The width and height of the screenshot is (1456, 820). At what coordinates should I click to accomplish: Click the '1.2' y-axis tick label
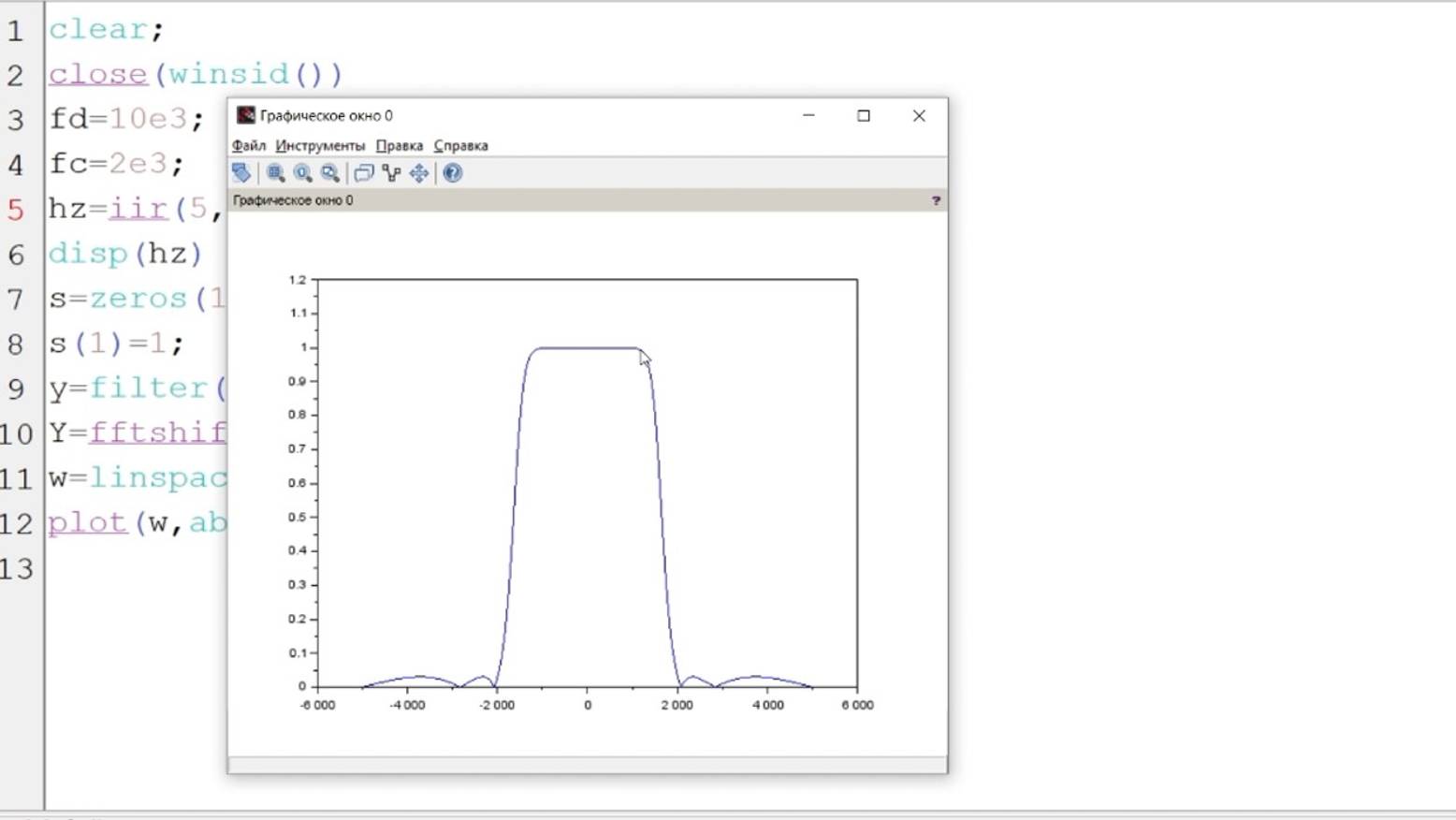tap(298, 280)
